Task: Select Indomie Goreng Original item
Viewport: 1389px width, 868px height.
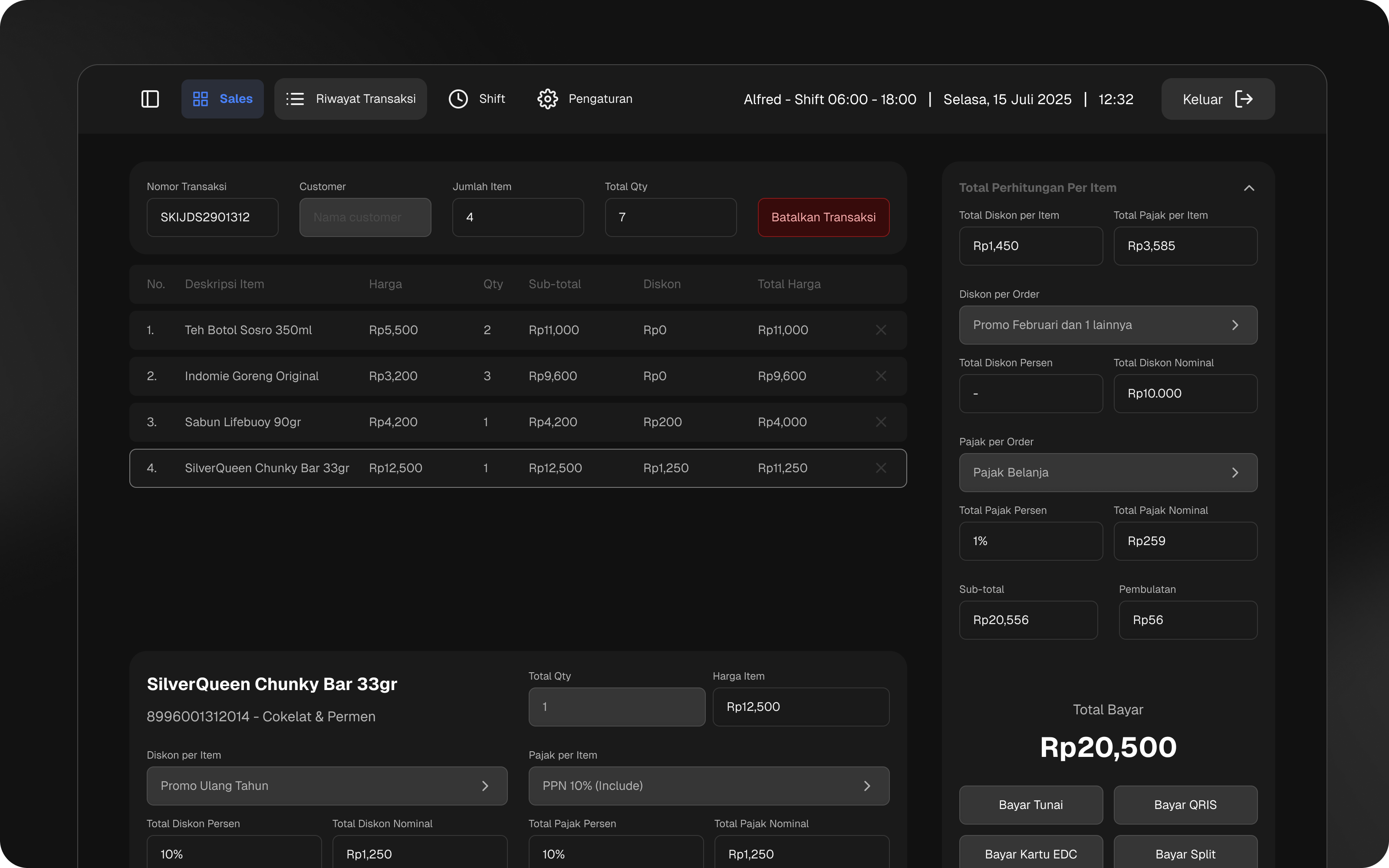Action: tap(518, 376)
